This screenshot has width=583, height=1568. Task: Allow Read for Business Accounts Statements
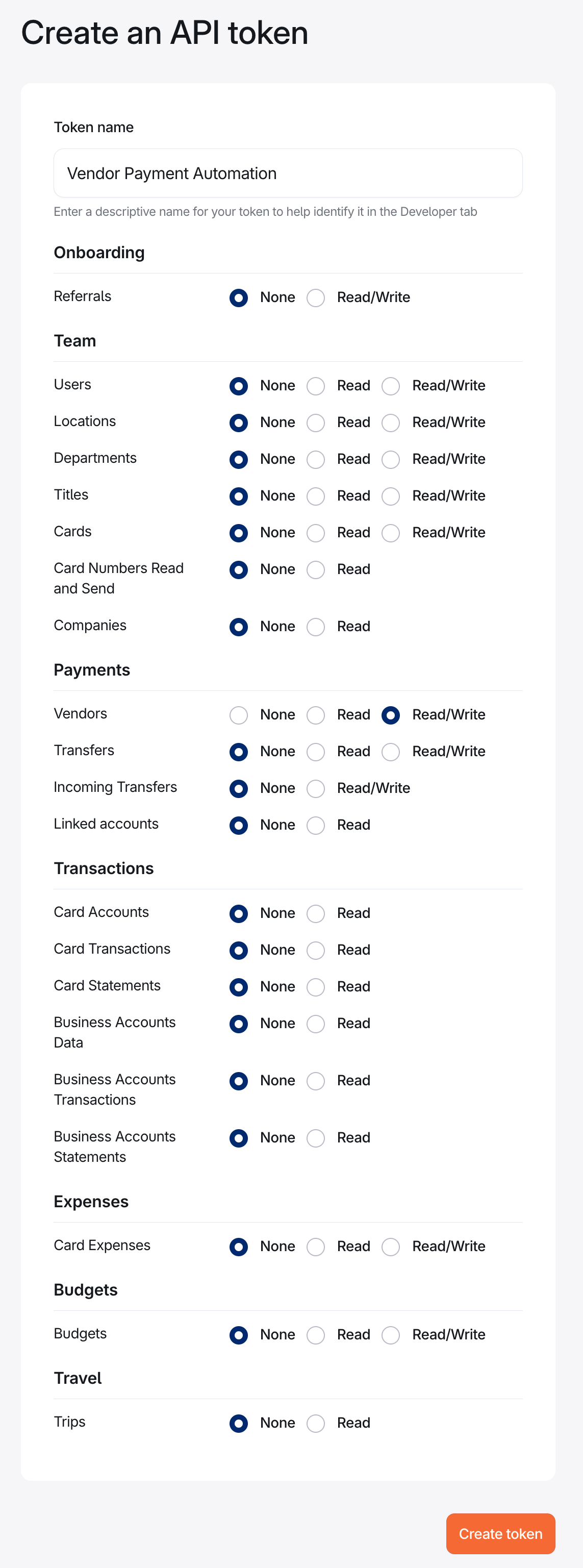[x=316, y=1138]
